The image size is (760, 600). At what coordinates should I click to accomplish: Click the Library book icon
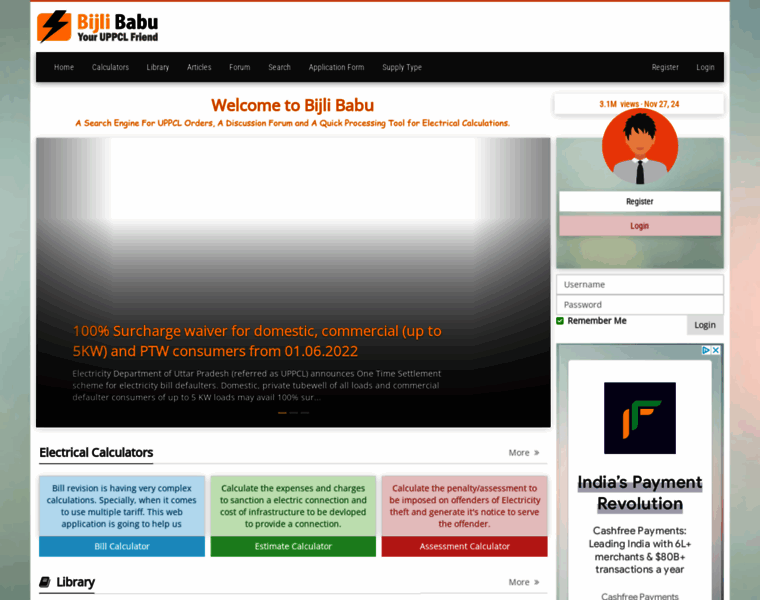click(x=45, y=582)
